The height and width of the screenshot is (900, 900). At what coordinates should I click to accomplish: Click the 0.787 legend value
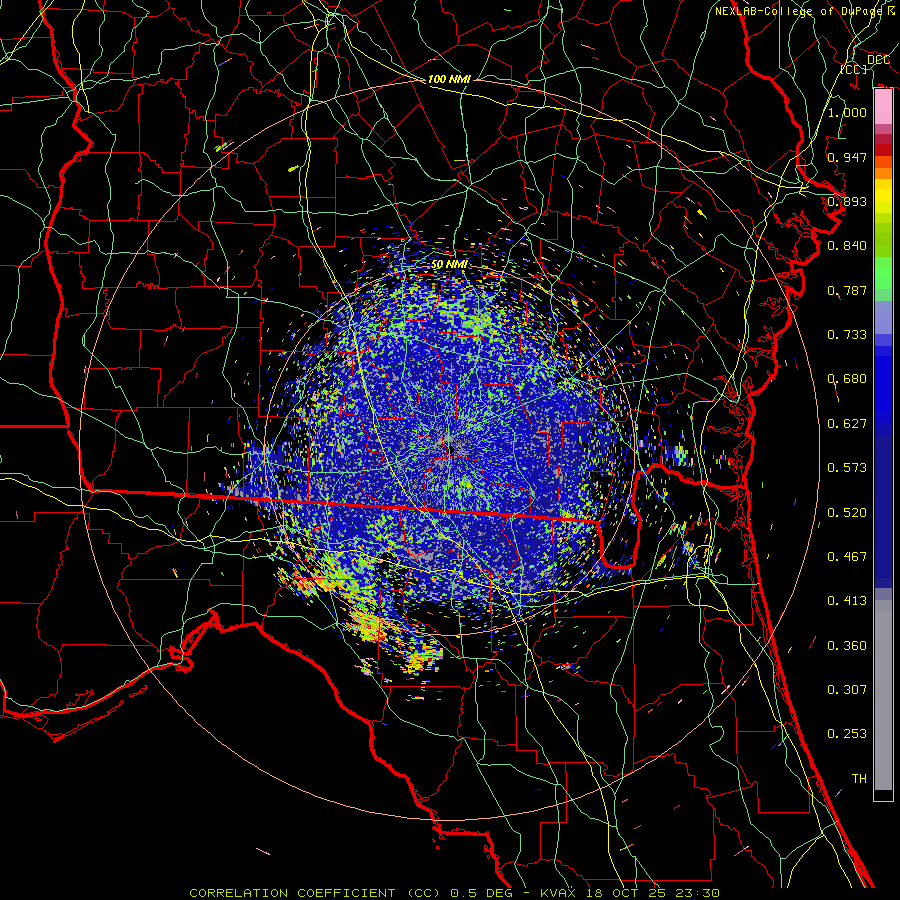847,290
